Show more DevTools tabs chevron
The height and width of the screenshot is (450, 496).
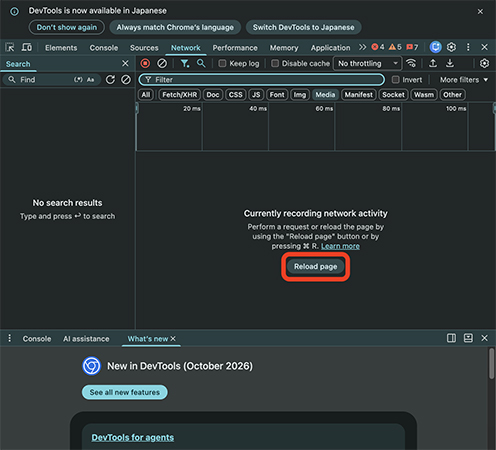pyautogui.click(x=362, y=47)
